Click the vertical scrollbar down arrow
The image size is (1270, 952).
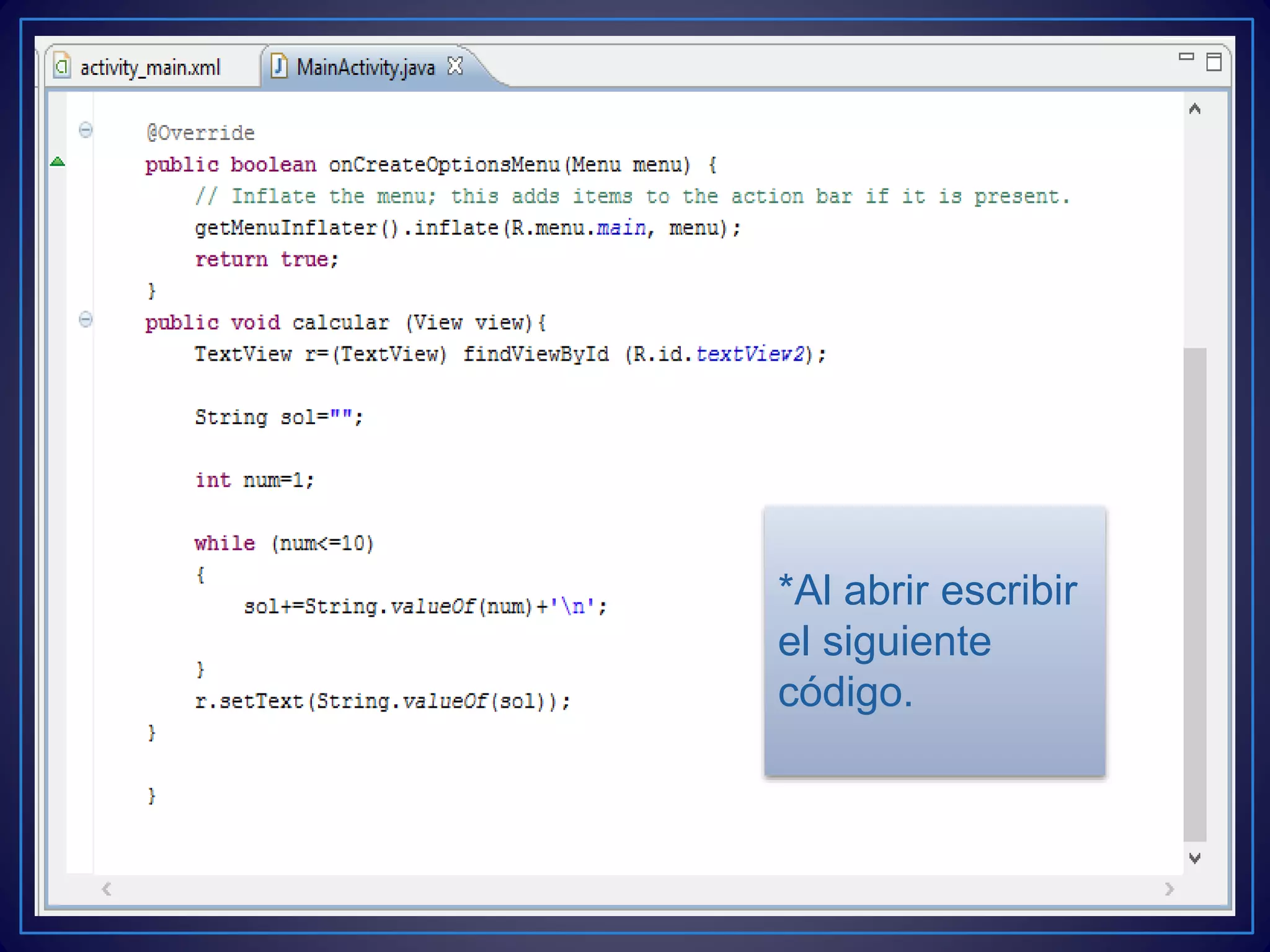pyautogui.click(x=1195, y=858)
